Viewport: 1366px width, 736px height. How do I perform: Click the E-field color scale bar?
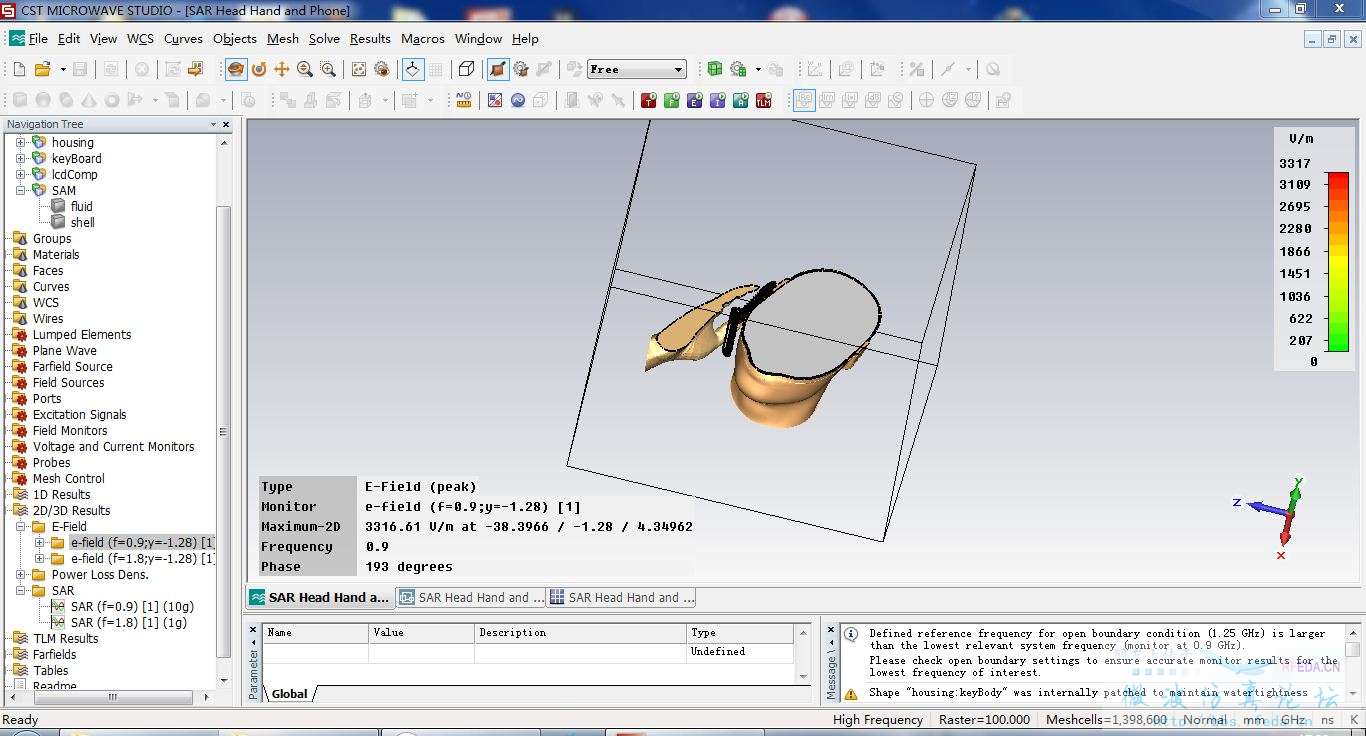point(1336,262)
